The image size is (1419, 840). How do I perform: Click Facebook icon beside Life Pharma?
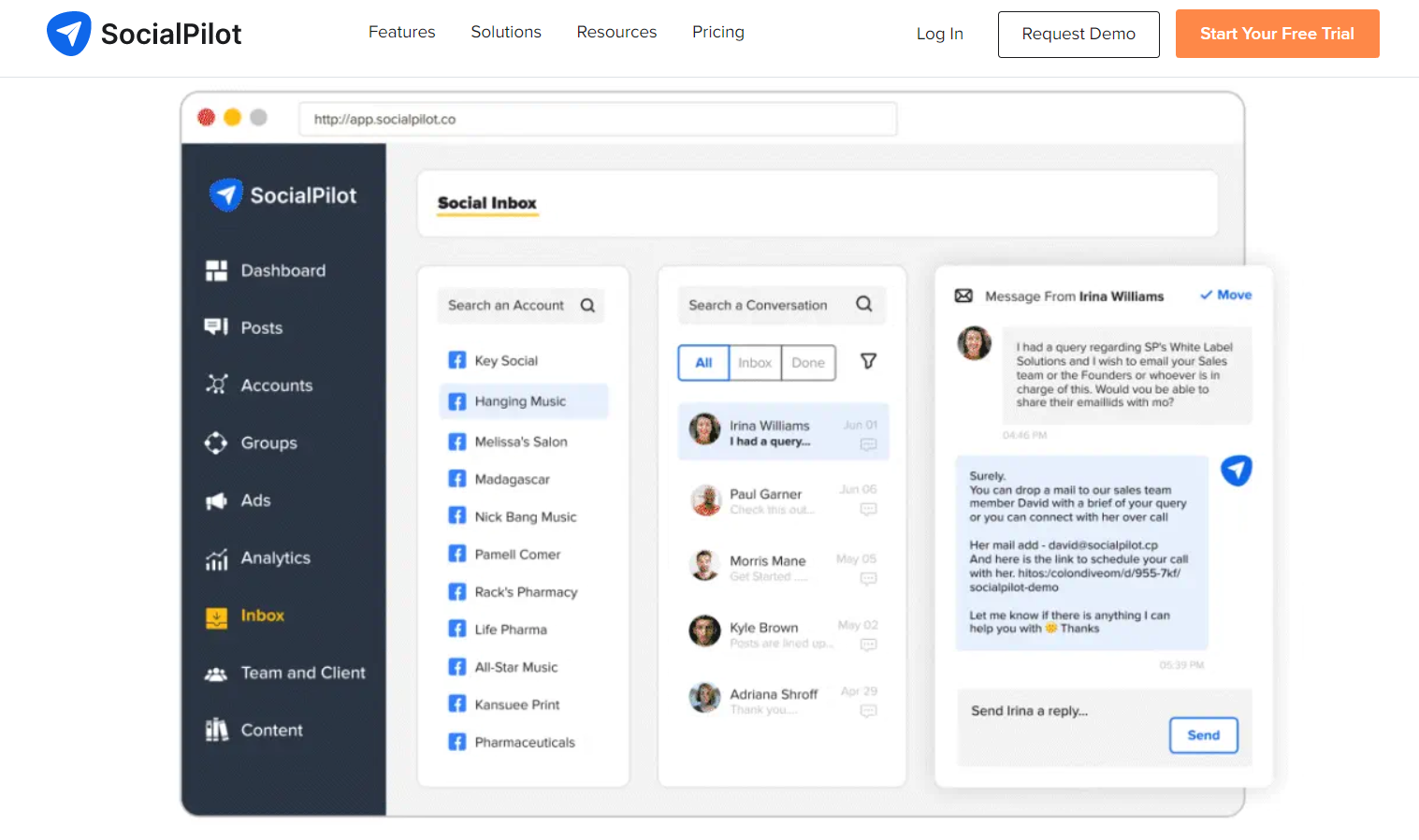tap(456, 629)
